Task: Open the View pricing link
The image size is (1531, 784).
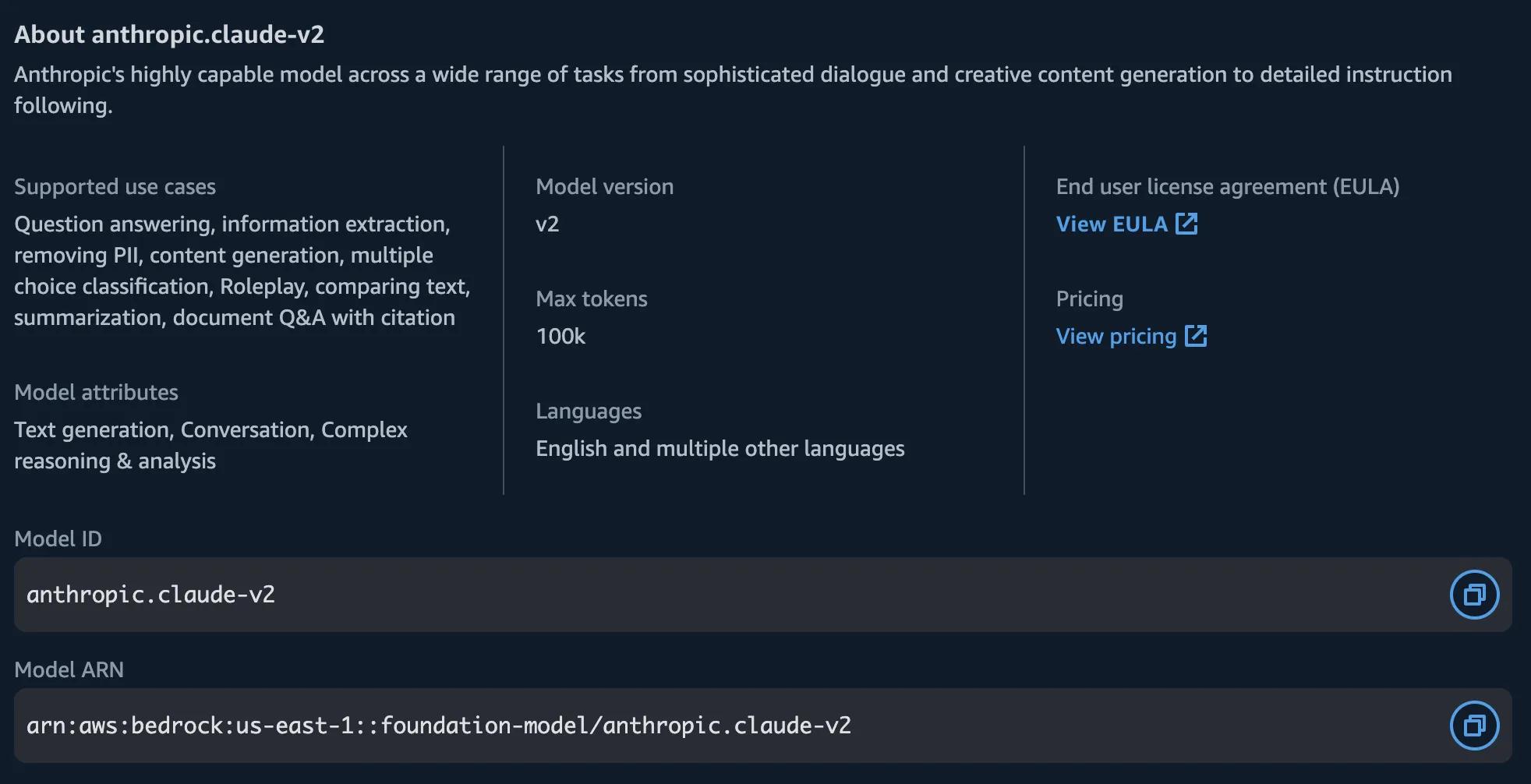Action: [x=1131, y=336]
